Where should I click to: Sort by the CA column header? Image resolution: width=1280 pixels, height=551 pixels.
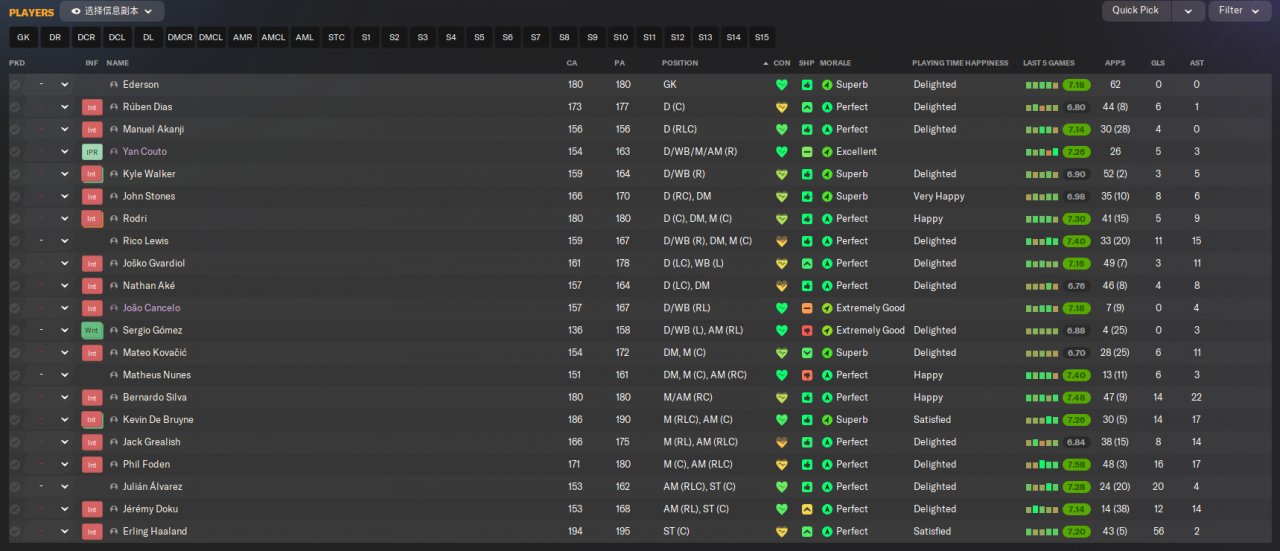point(573,63)
